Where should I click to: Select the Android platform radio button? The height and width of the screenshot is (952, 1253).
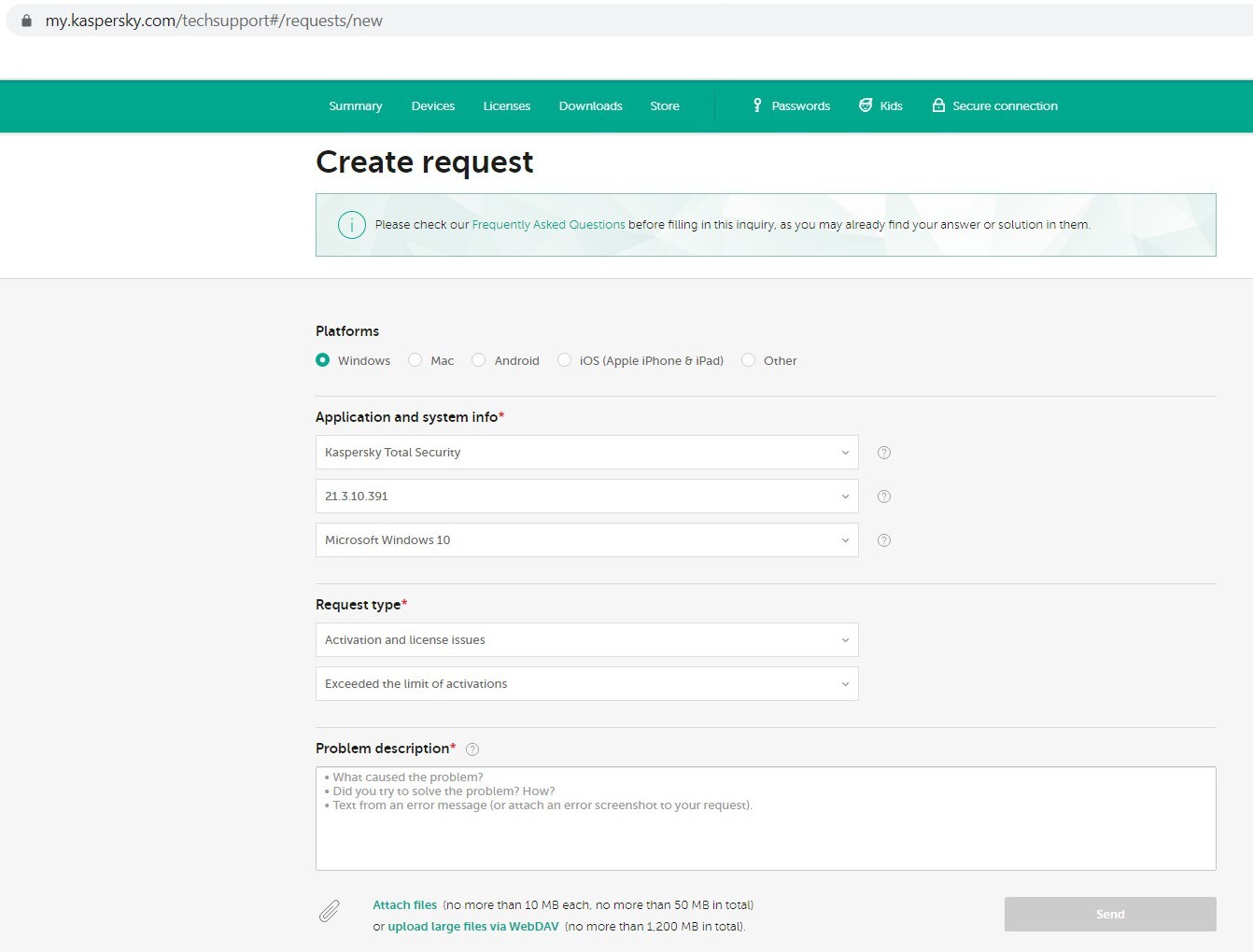click(x=479, y=360)
